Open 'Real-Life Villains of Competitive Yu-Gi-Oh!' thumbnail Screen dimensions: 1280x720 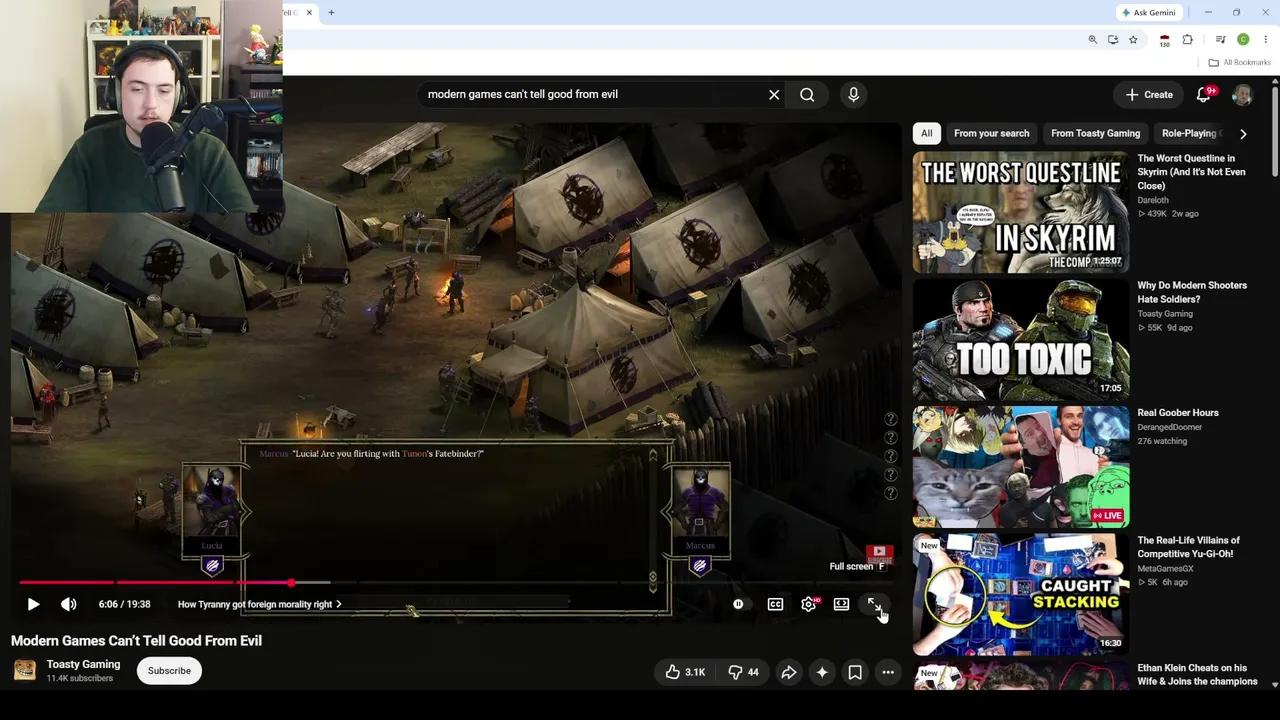[x=1021, y=594]
